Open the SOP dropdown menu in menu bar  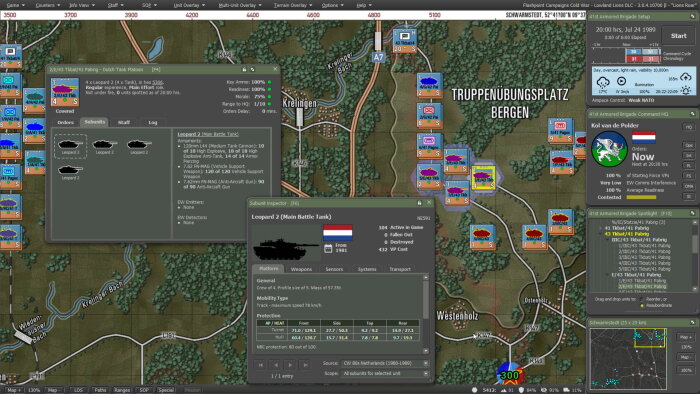click(x=149, y=5)
